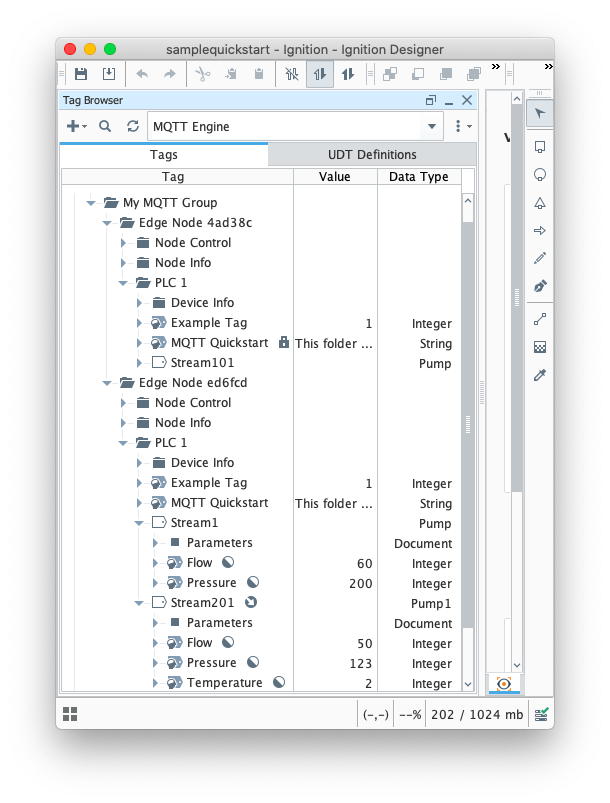Viewport: 610px width, 803px height.
Task: Click the gateway connection status icon
Action: pos(541,714)
